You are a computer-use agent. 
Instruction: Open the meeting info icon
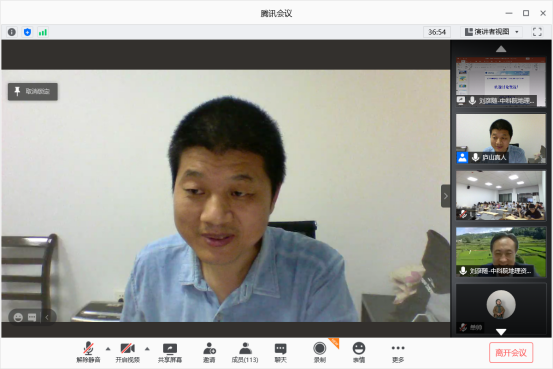point(12,32)
